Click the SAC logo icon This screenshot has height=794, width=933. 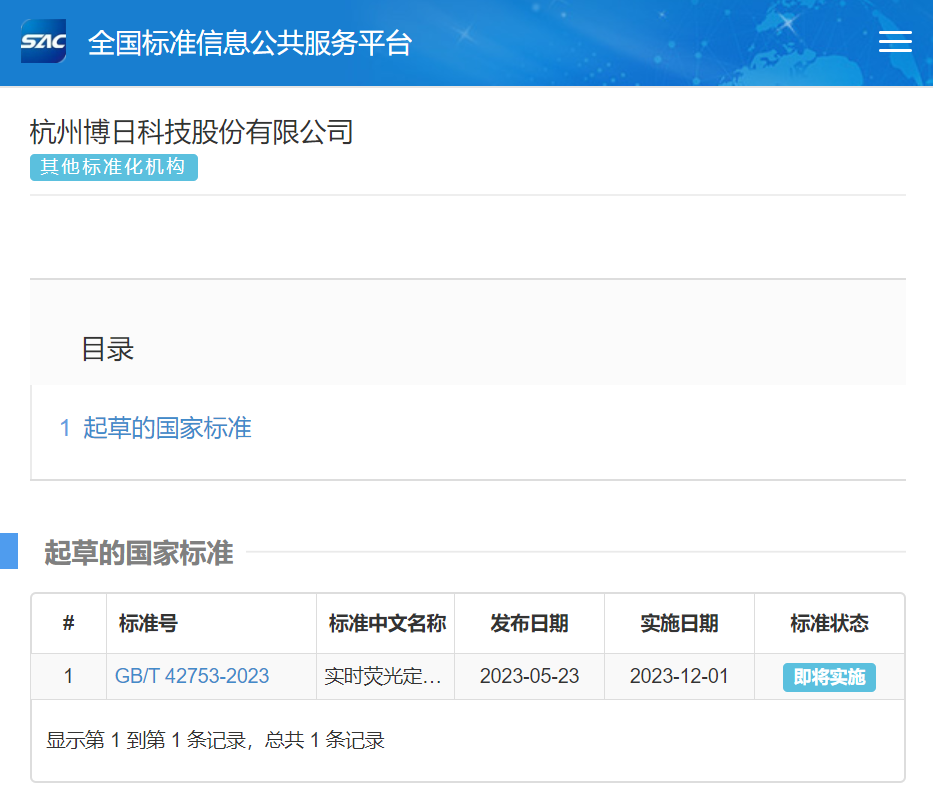(x=43, y=42)
